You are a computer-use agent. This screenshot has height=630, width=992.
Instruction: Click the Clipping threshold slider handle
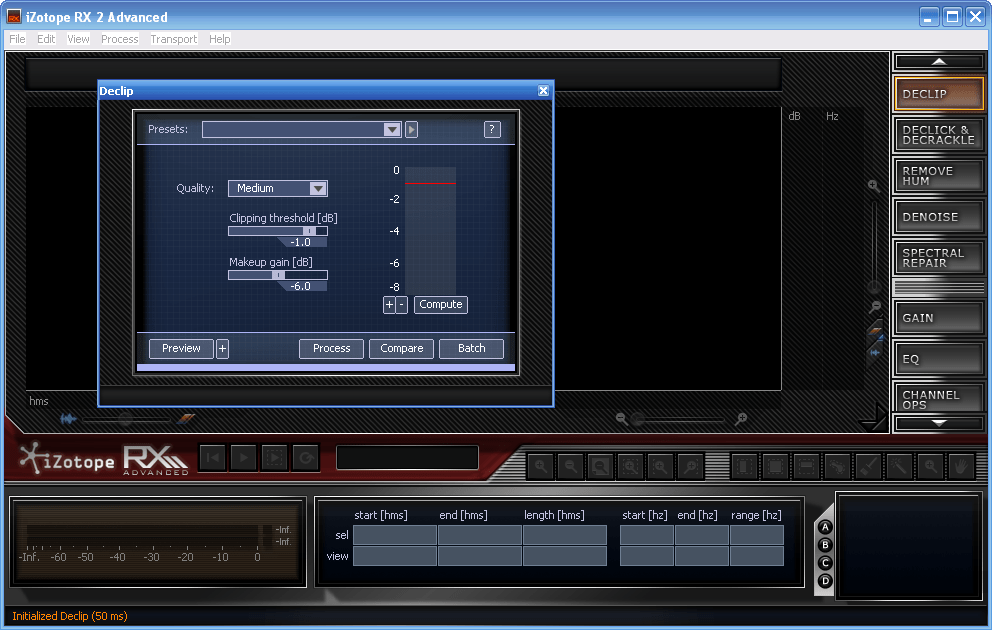coord(309,232)
